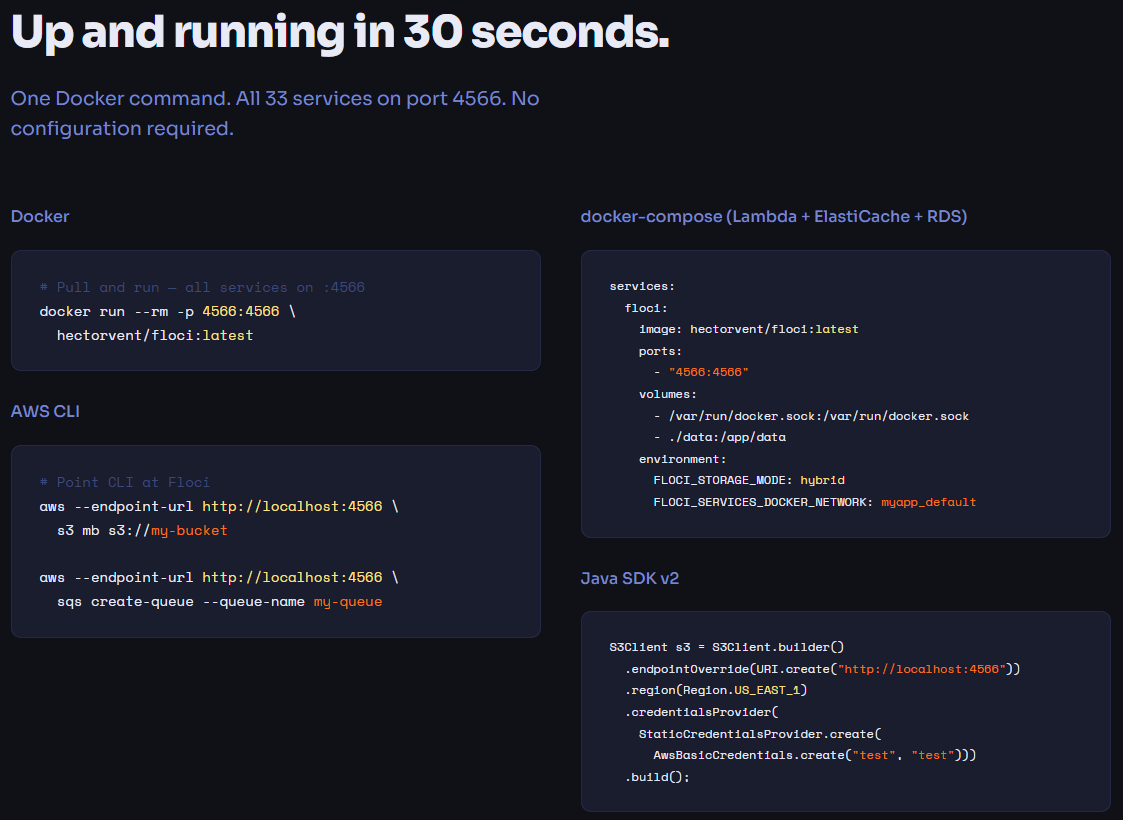Click the 'floci:' key in the compose block

point(646,308)
